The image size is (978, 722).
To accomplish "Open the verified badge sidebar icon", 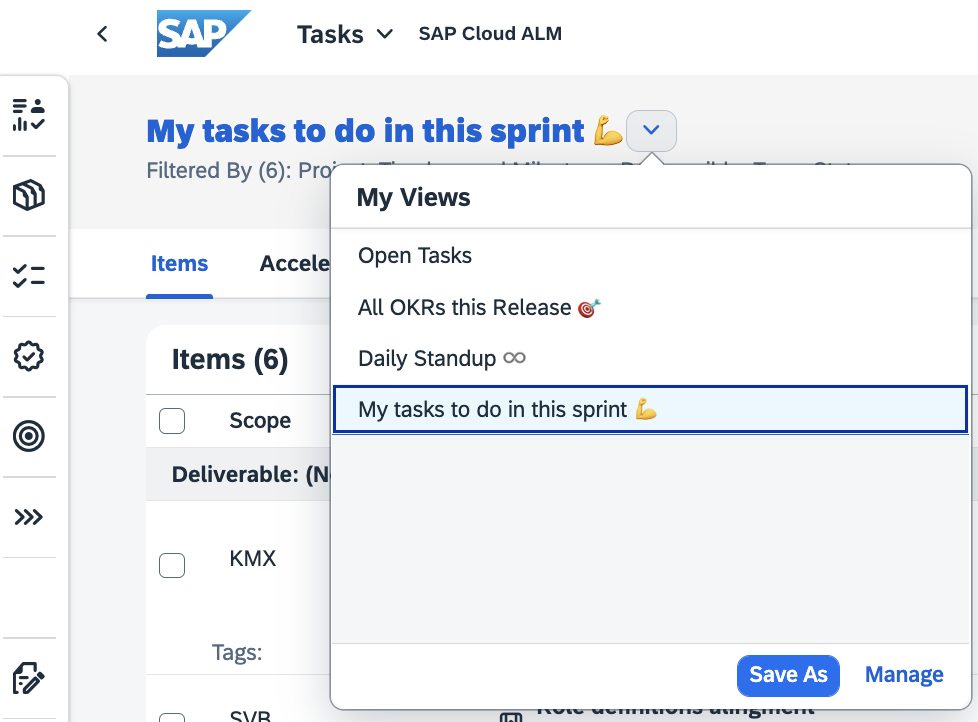I will point(29,356).
